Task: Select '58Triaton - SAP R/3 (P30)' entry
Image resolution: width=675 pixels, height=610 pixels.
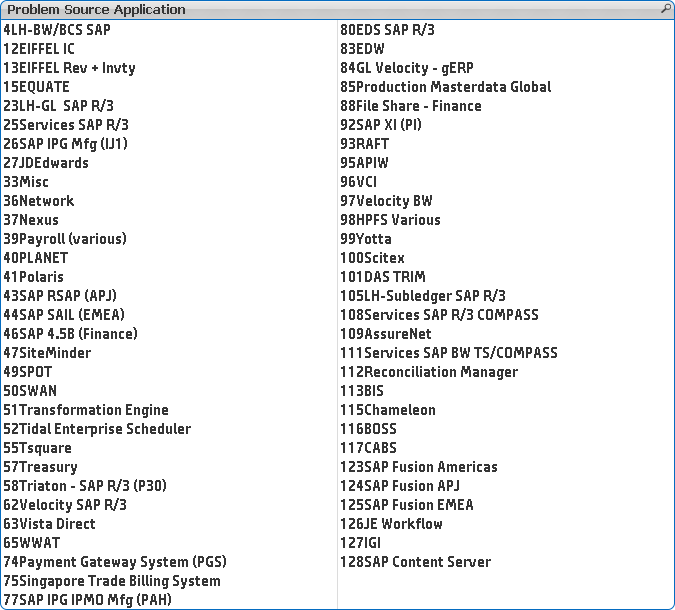Action: pyautogui.click(x=169, y=486)
